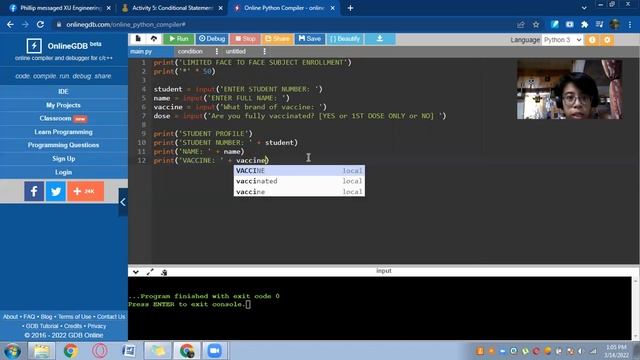This screenshot has height=360, width=640.
Task: Select vaccinated autocomplete suggestion
Action: click(x=299, y=181)
